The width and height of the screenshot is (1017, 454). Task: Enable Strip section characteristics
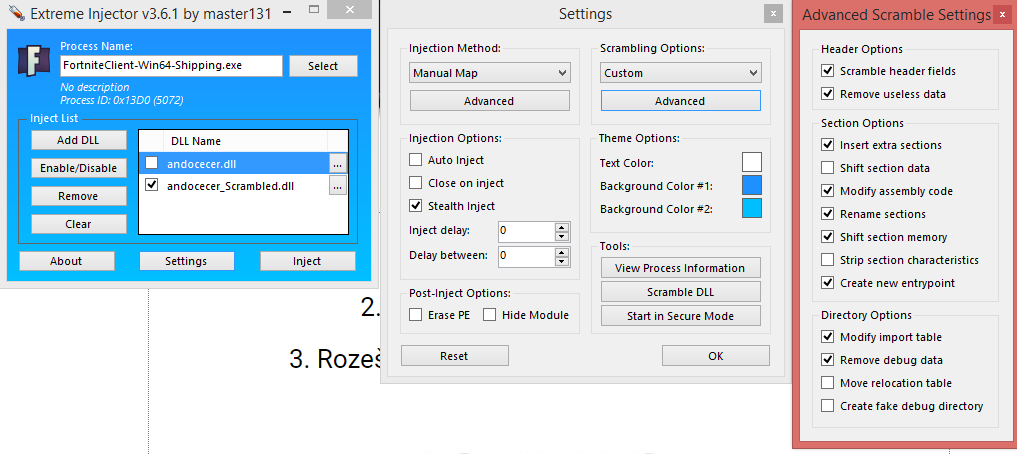point(827,260)
